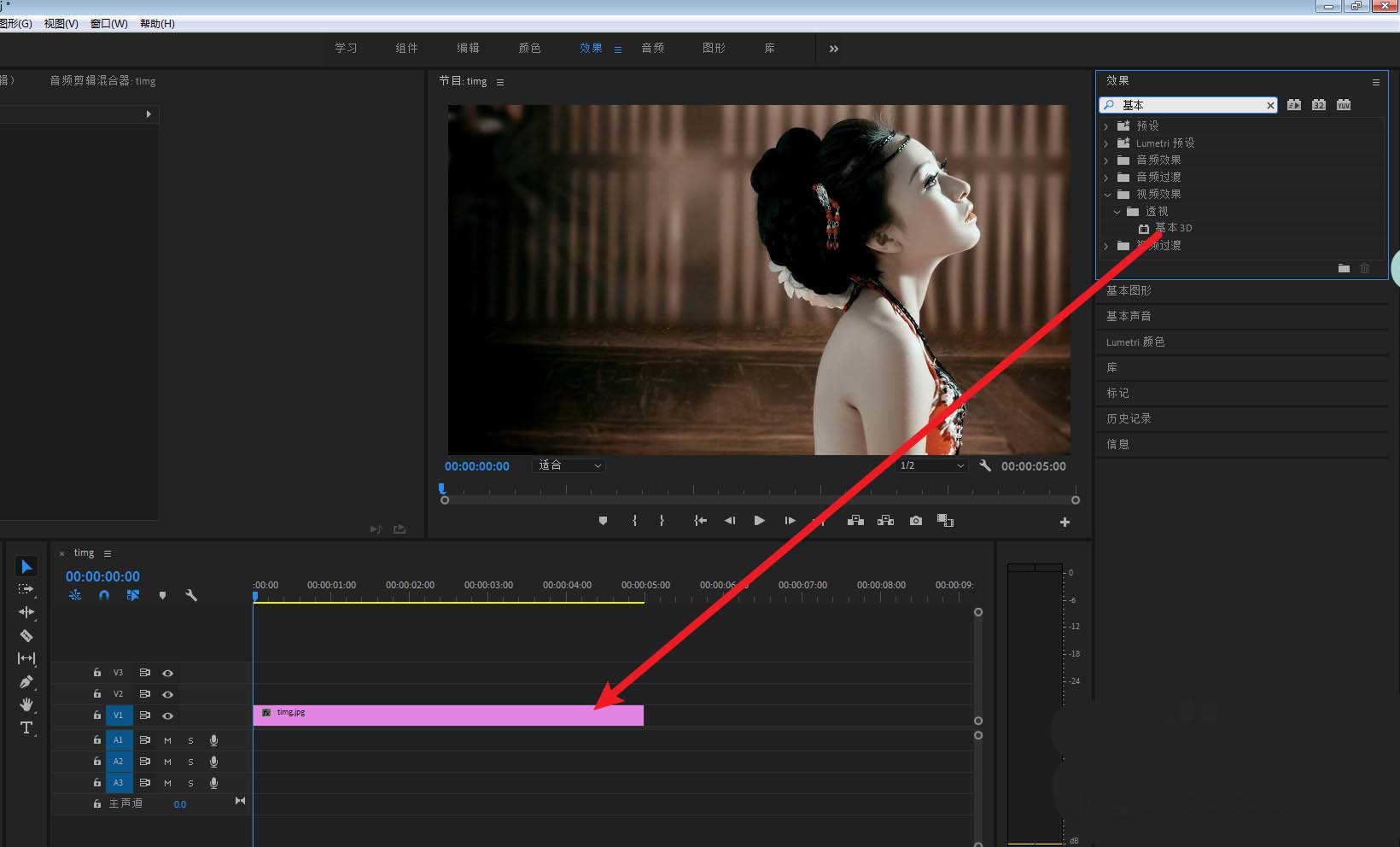The height and width of the screenshot is (847, 1400).
Task: Select the Pen tool
Action: click(26, 681)
